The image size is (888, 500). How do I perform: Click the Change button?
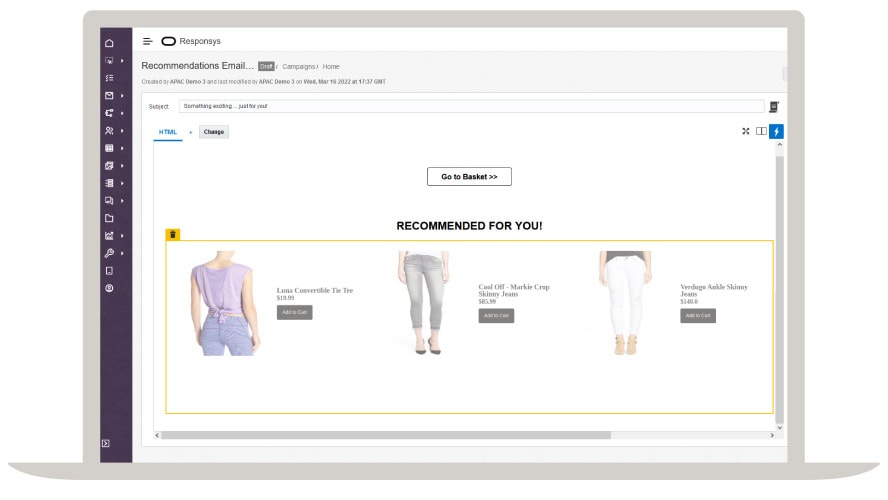tap(214, 132)
